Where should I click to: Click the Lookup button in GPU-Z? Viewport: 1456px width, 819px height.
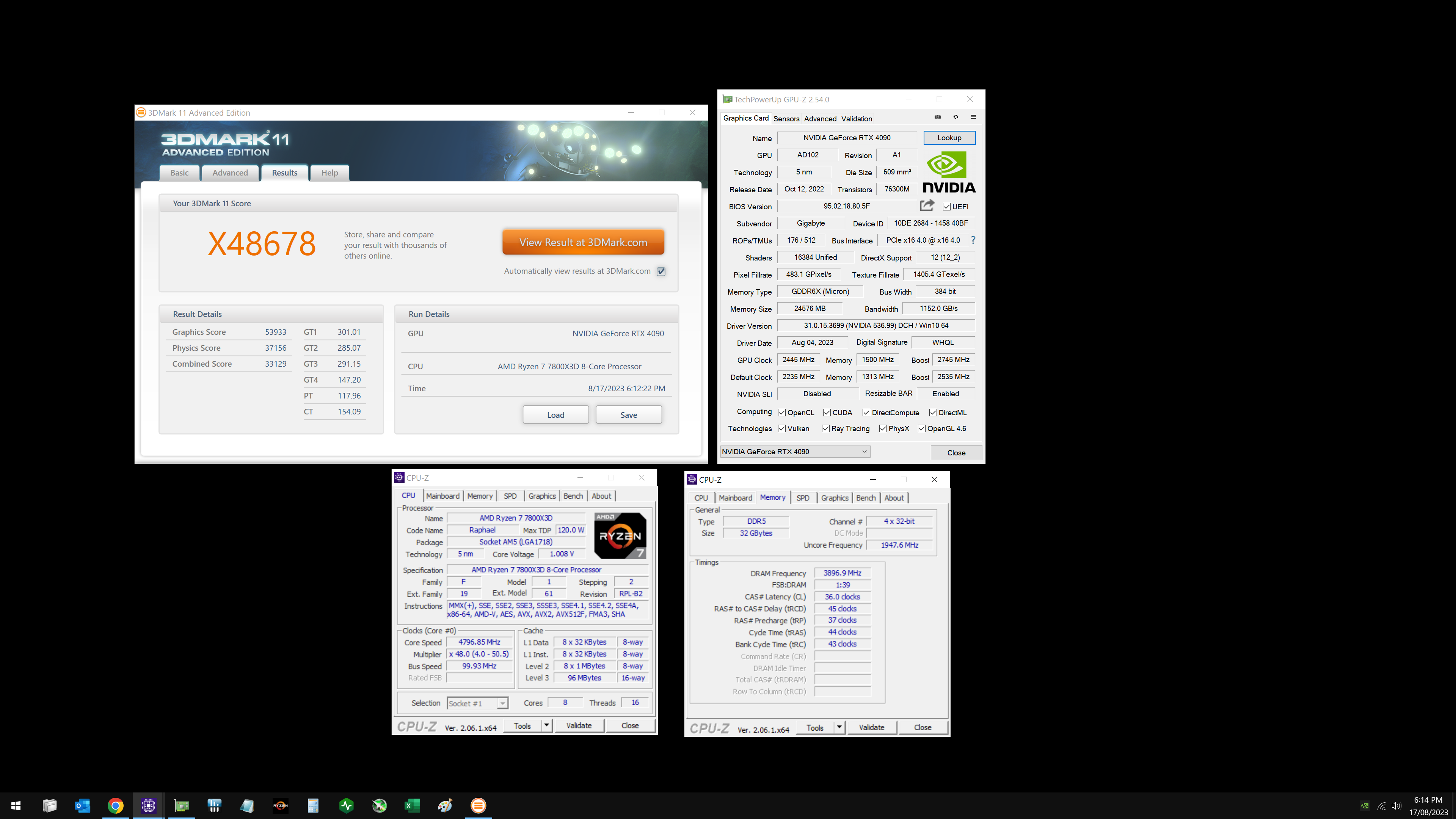coord(949,138)
